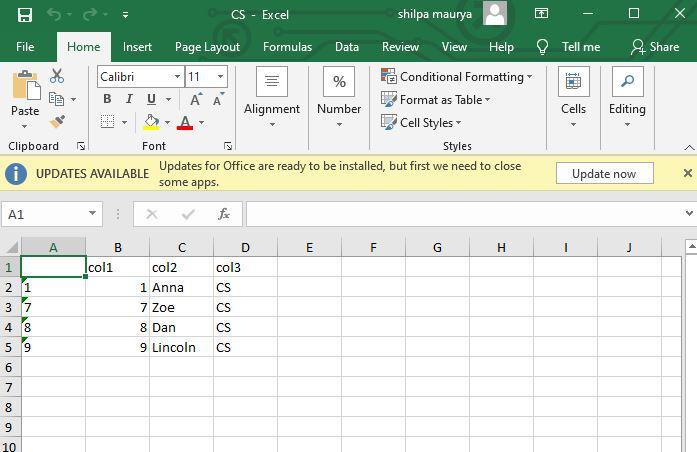Image resolution: width=697 pixels, height=452 pixels.
Task: Click inside the formula bar
Action: [x=464, y=214]
